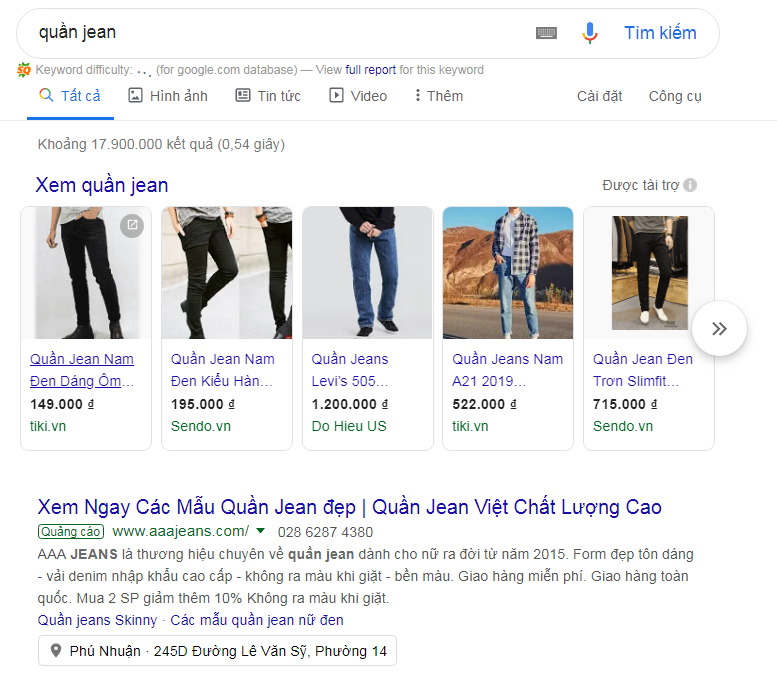The width and height of the screenshot is (777, 692).
Task: Click the on-screen keyboard icon
Action: point(547,33)
